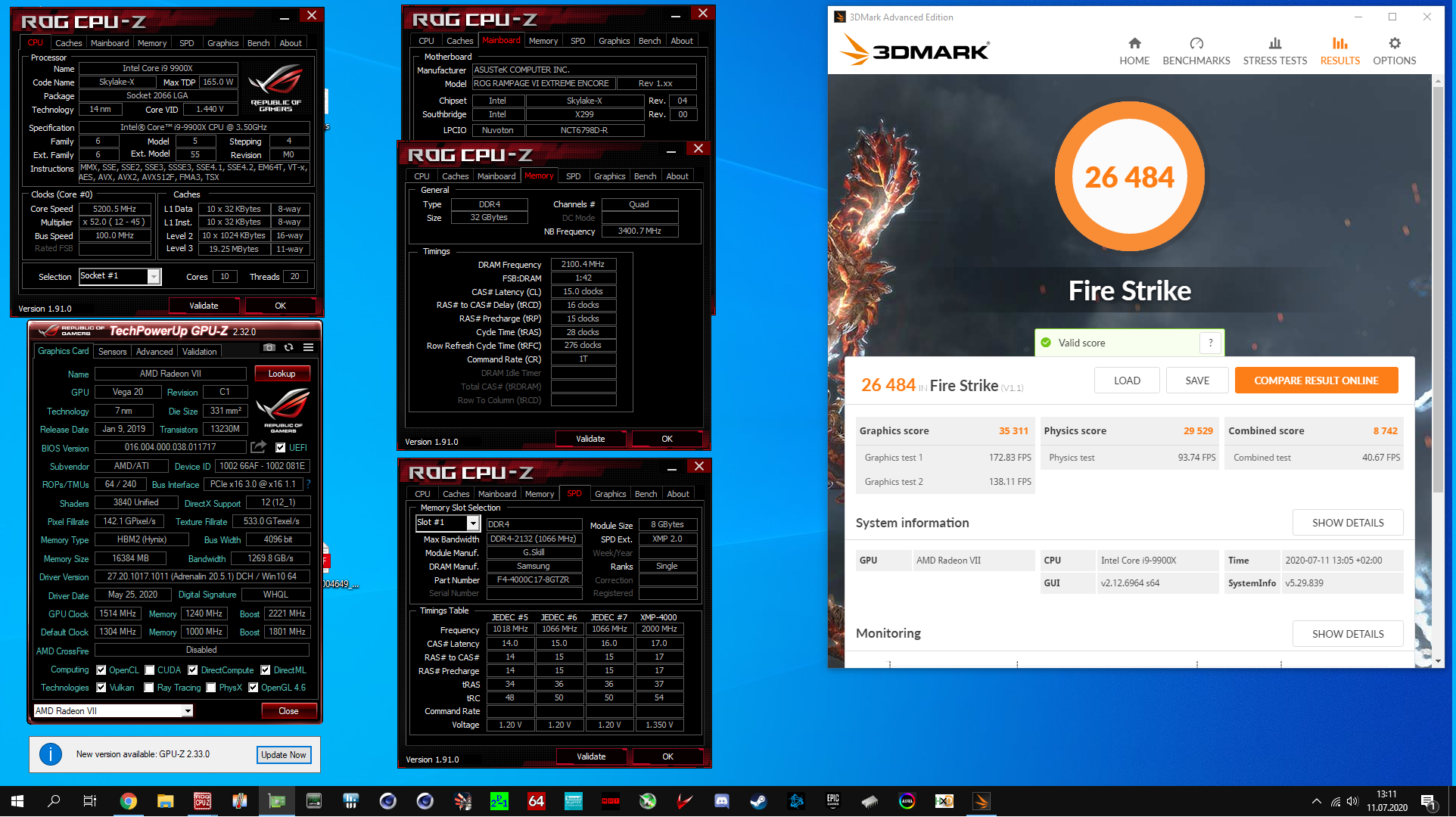The image size is (1456, 817).
Task: Open Steam from the taskbar
Action: point(758,801)
